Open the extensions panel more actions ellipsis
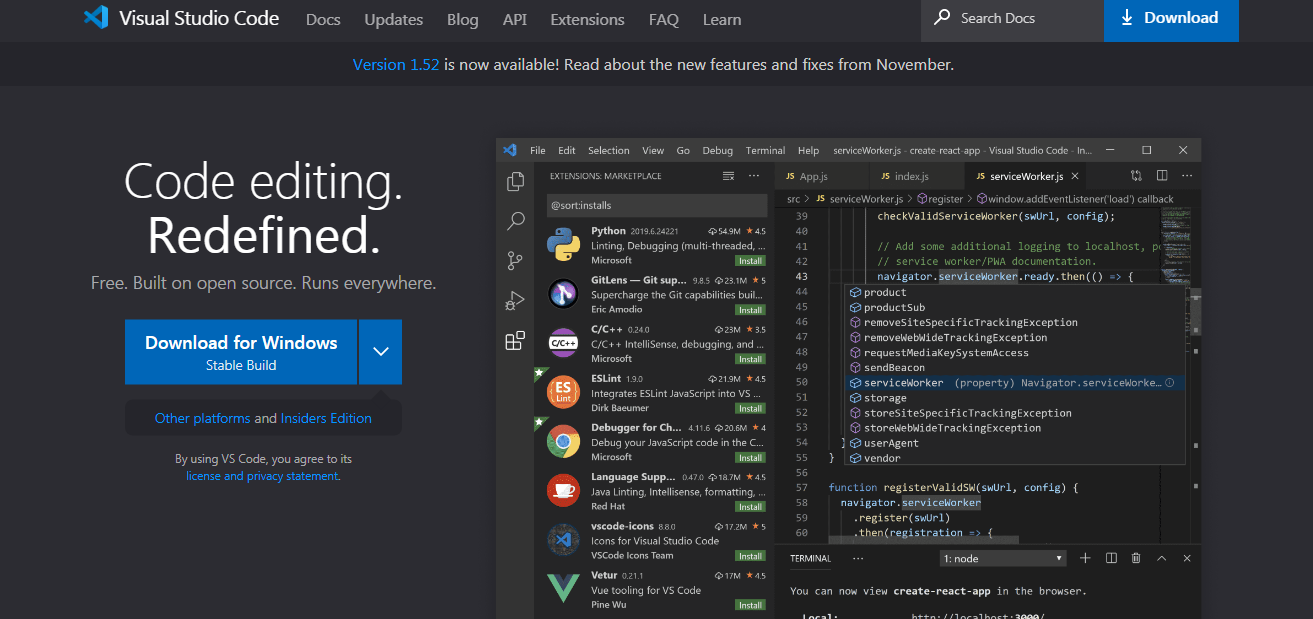 point(754,176)
